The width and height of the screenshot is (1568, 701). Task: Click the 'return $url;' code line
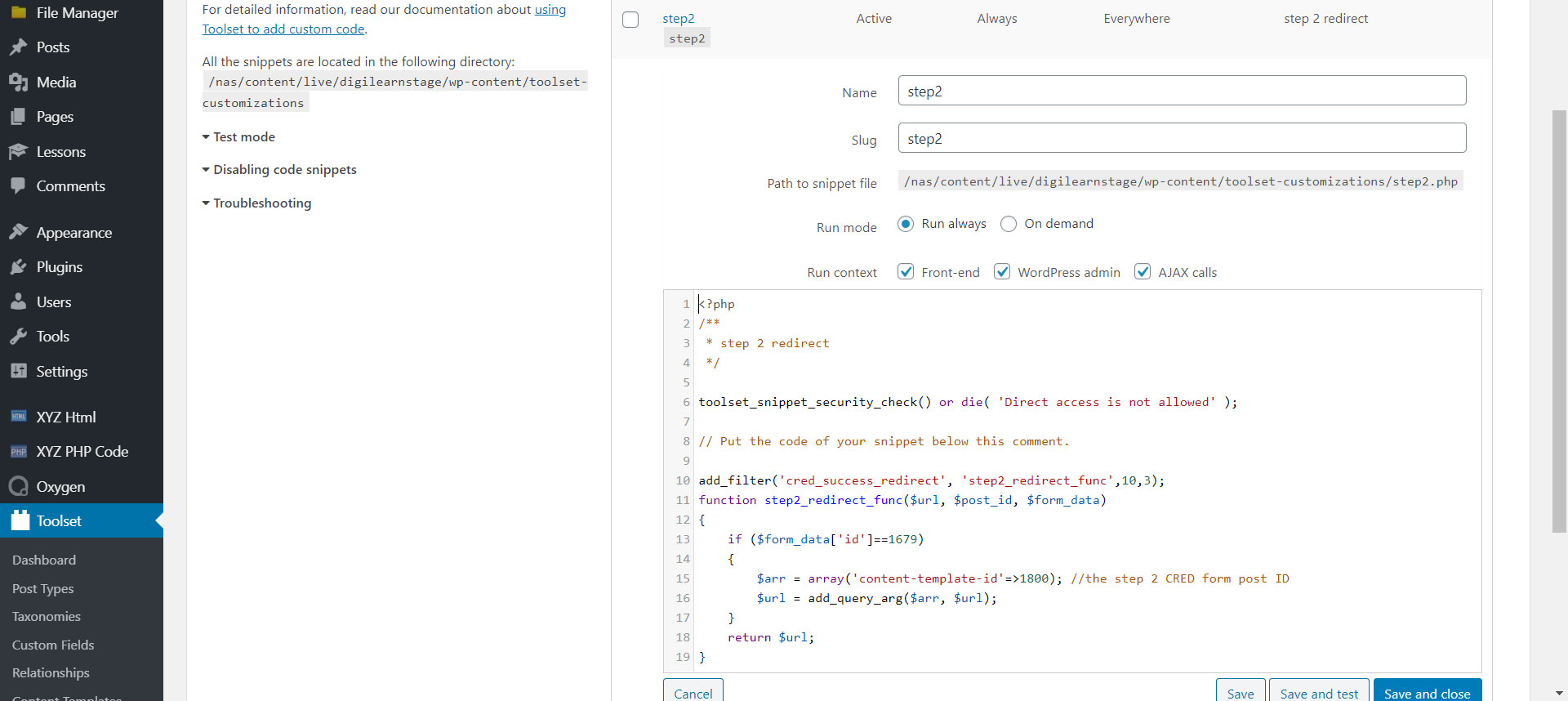coord(771,637)
